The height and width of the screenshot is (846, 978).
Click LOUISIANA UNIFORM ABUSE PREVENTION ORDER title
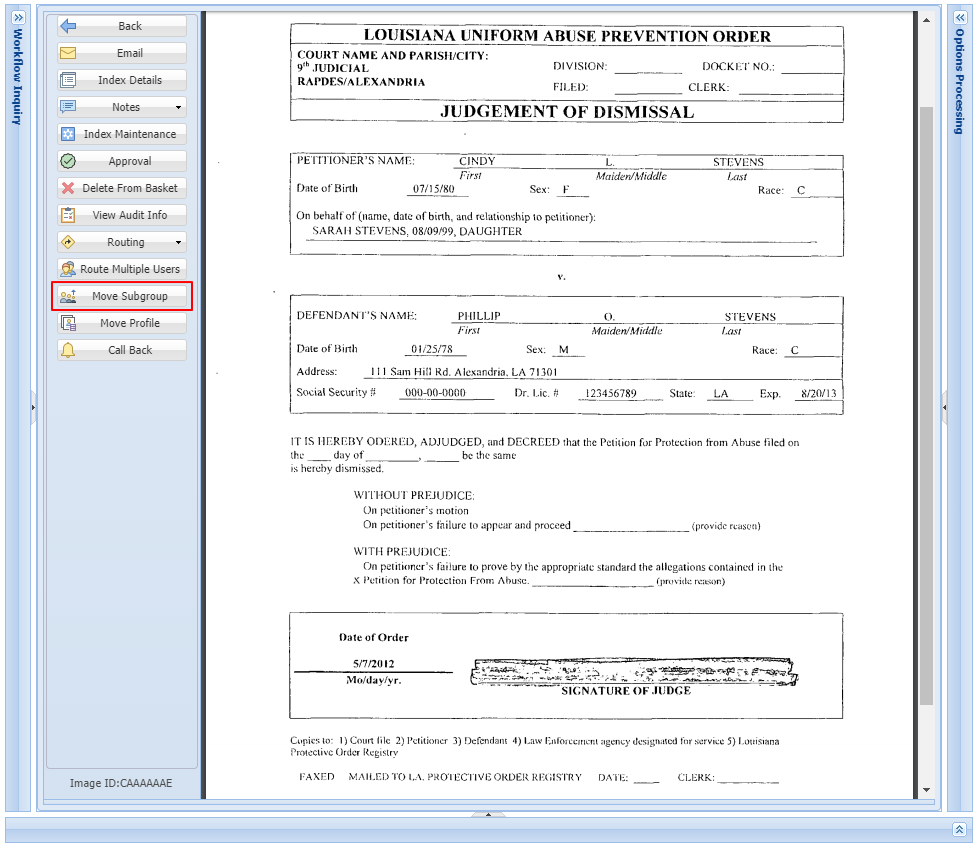(x=567, y=36)
